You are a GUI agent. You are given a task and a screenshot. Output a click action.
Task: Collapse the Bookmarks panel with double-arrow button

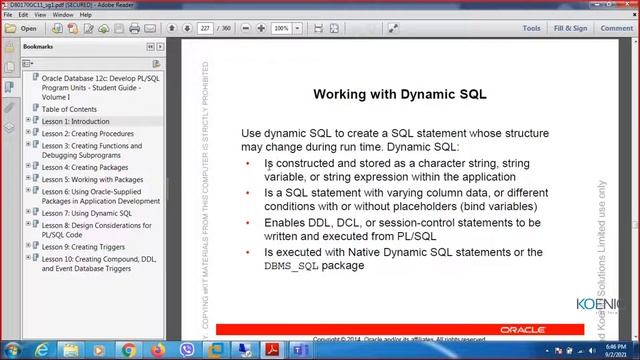[x=151, y=47]
